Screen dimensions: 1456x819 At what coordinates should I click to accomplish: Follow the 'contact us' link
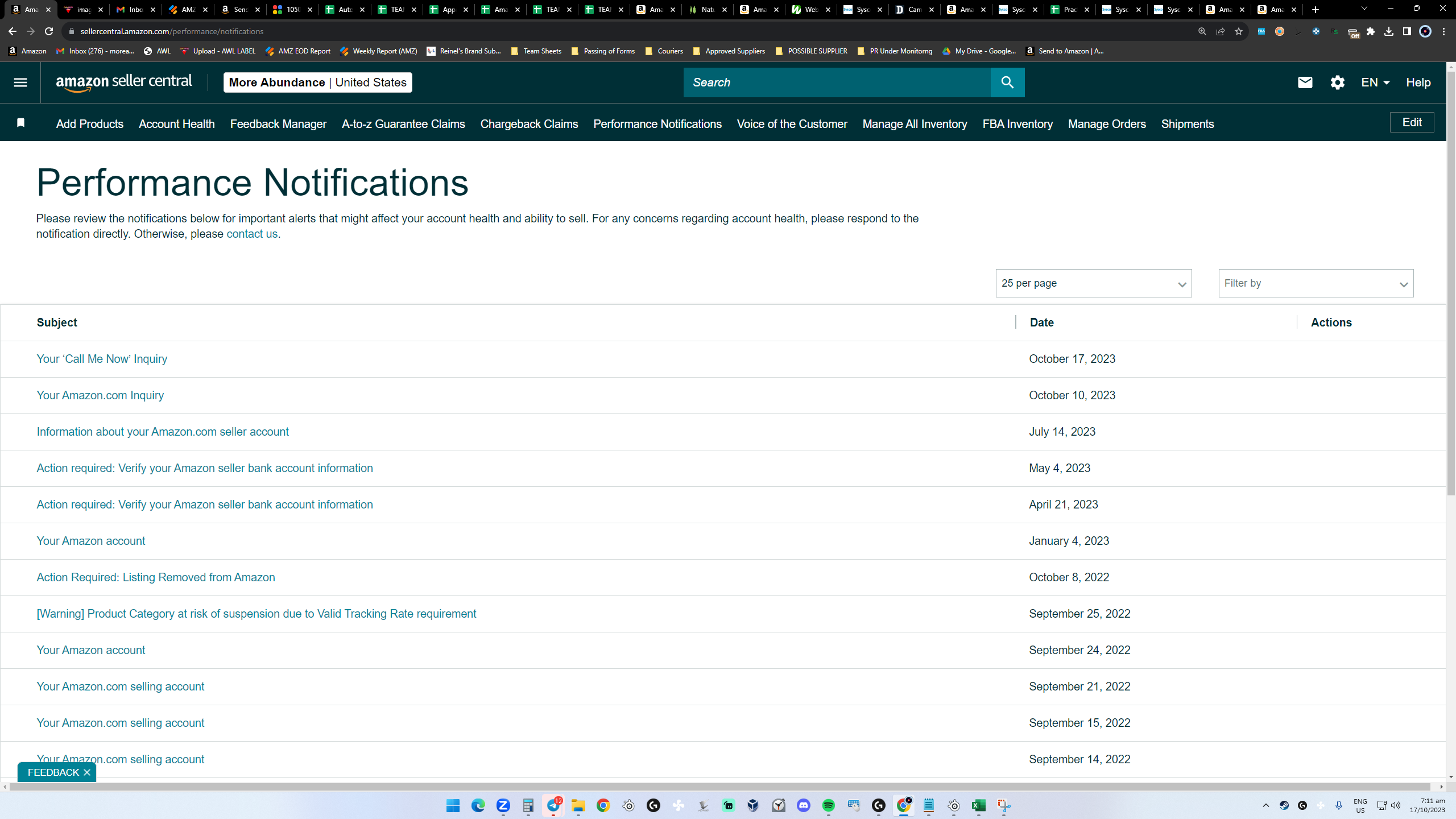click(252, 234)
